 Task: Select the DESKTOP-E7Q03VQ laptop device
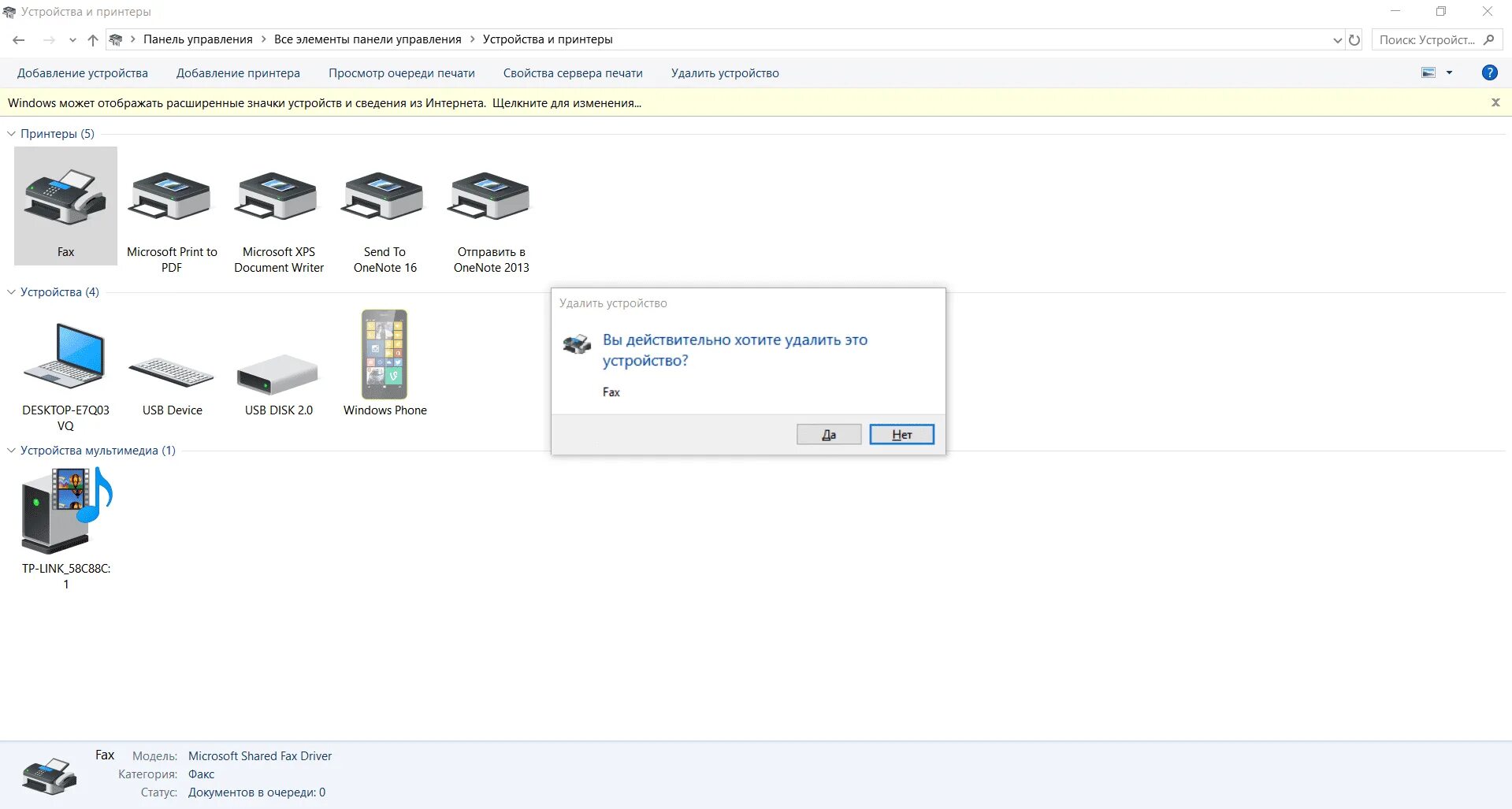coord(65,377)
